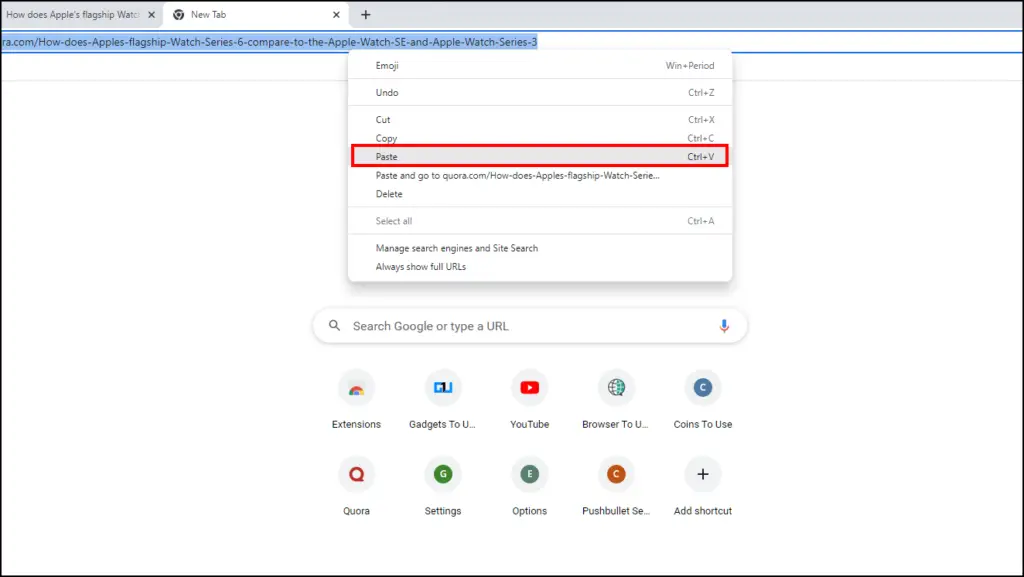Toggle Always show full URLs
This screenshot has width=1024, height=577.
tap(540, 267)
